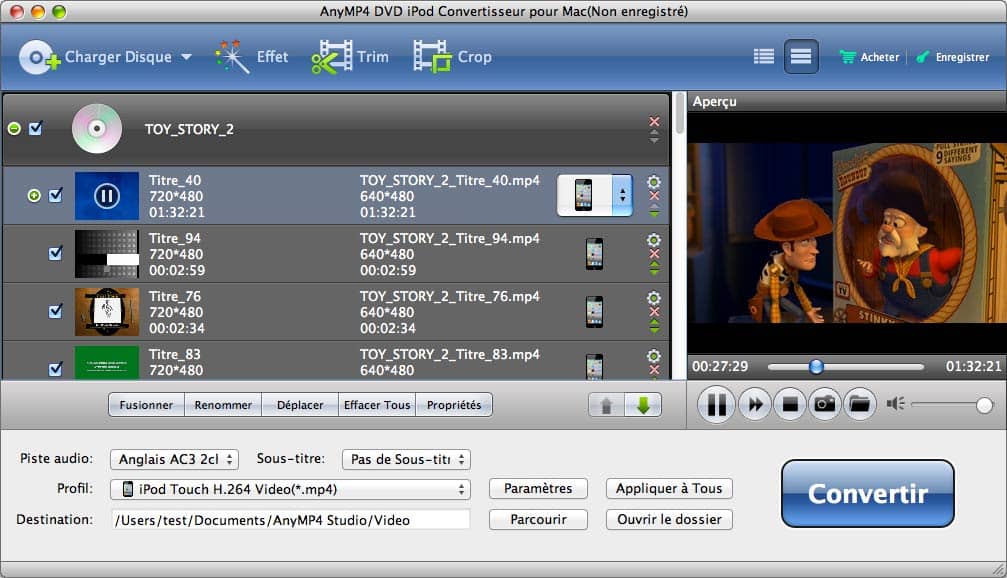
Task: Open the Trim scissors tool
Action: click(x=350, y=57)
